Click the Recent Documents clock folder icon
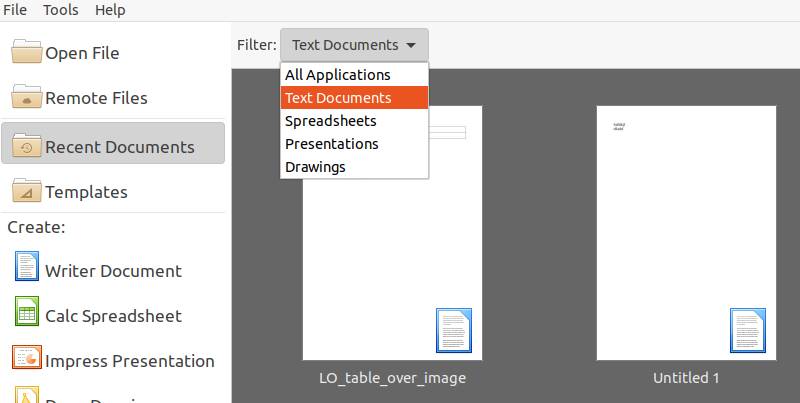The image size is (800, 403). point(27,145)
